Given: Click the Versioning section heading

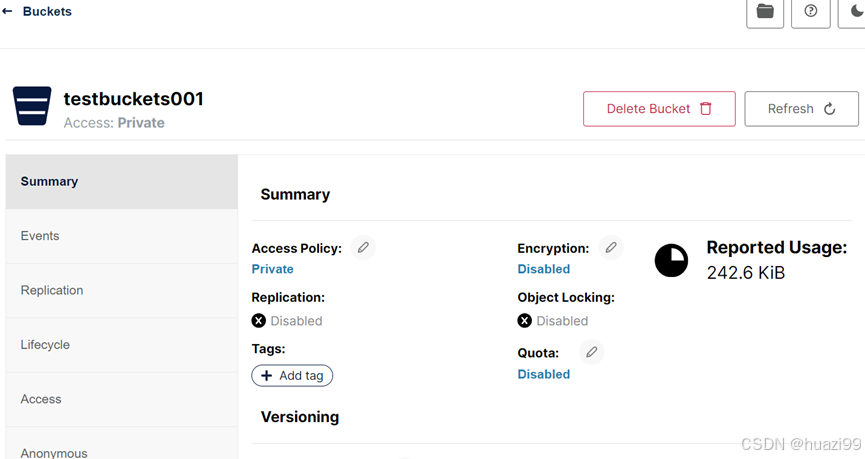Looking at the screenshot, I should [x=300, y=417].
